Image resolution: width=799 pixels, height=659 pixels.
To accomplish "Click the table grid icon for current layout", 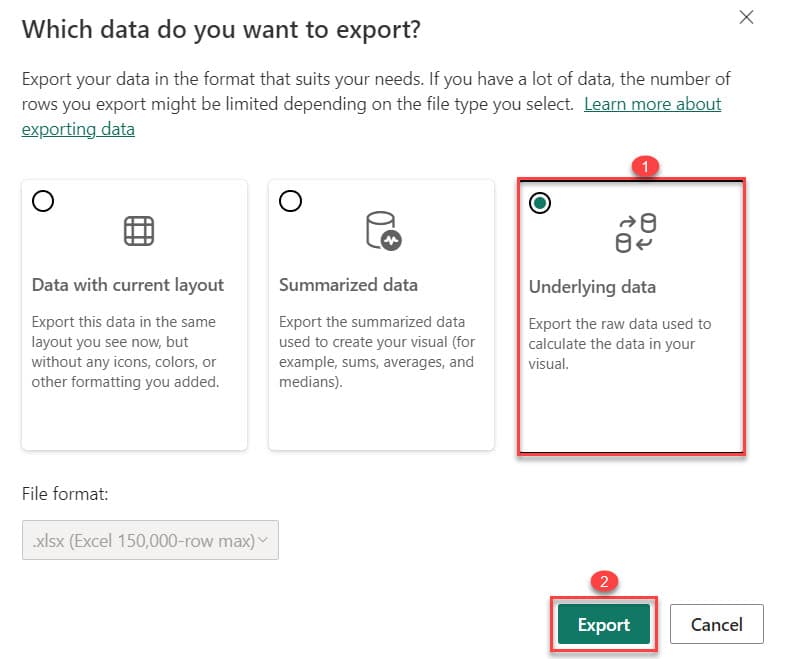I will (139, 231).
